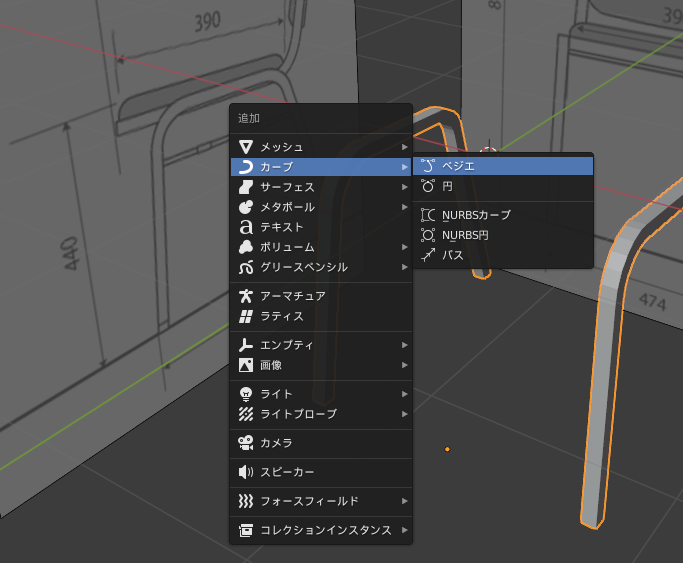The width and height of the screenshot is (683, 563).
Task: Click the ベジエ bezier curve icon
Action: point(428,166)
